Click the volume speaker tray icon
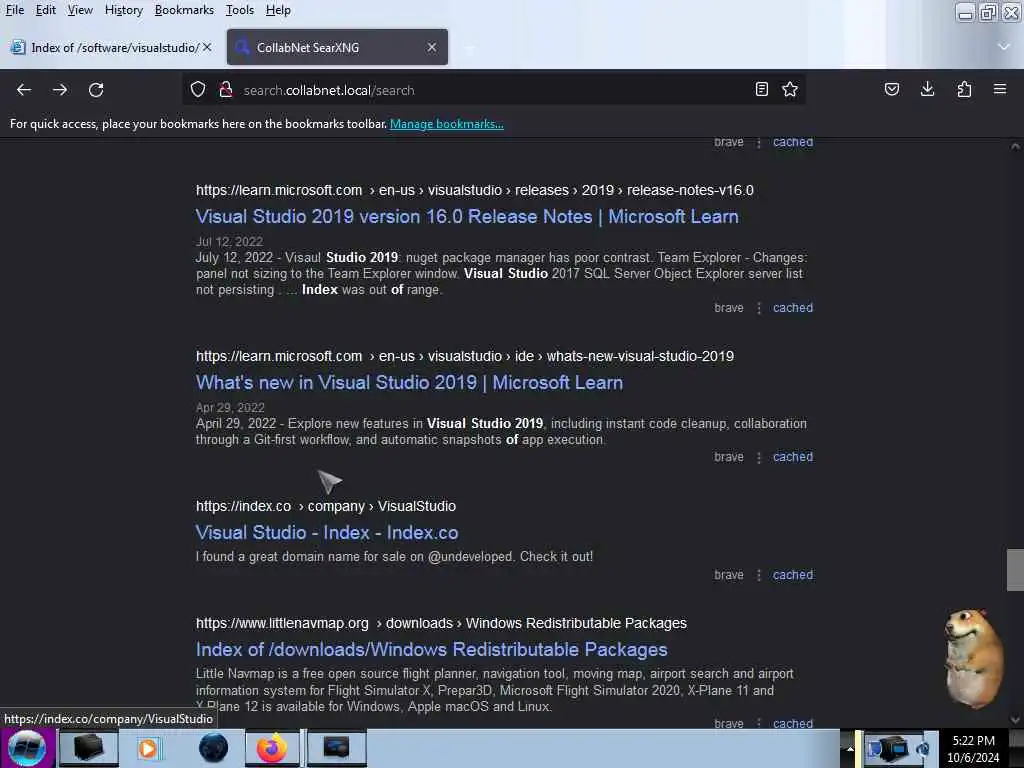The height and width of the screenshot is (768, 1024). [x=923, y=748]
